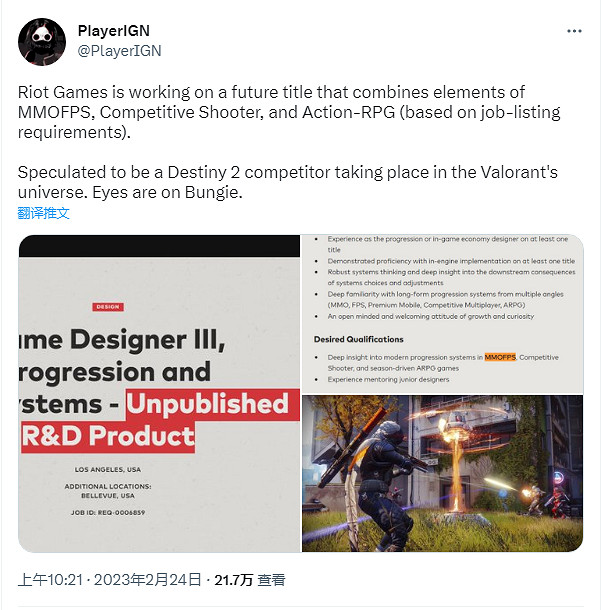Click the JOB ID REQ-0006859 text

pyautogui.click(x=108, y=512)
